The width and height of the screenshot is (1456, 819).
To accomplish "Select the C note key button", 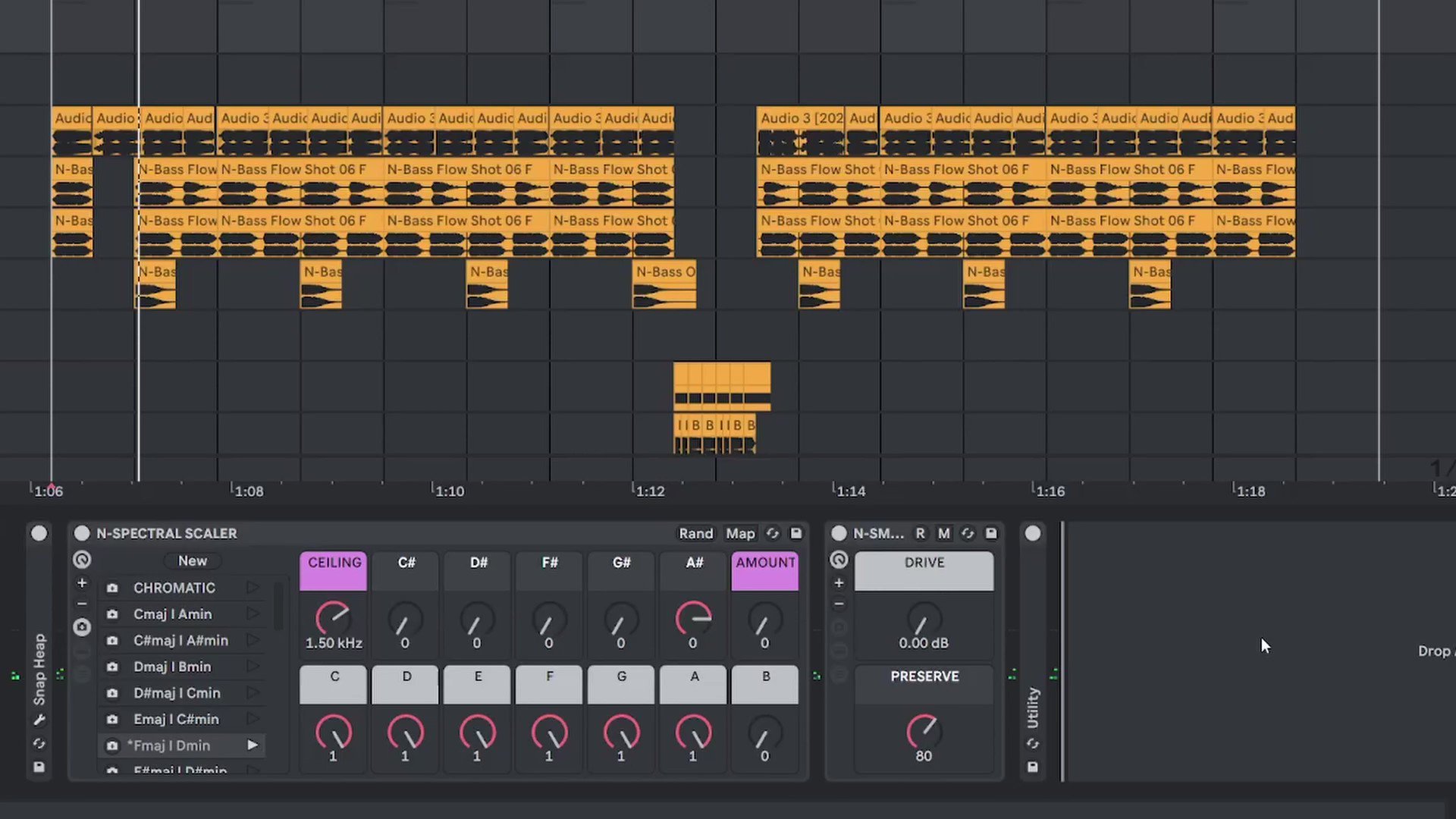I will pyautogui.click(x=334, y=683).
